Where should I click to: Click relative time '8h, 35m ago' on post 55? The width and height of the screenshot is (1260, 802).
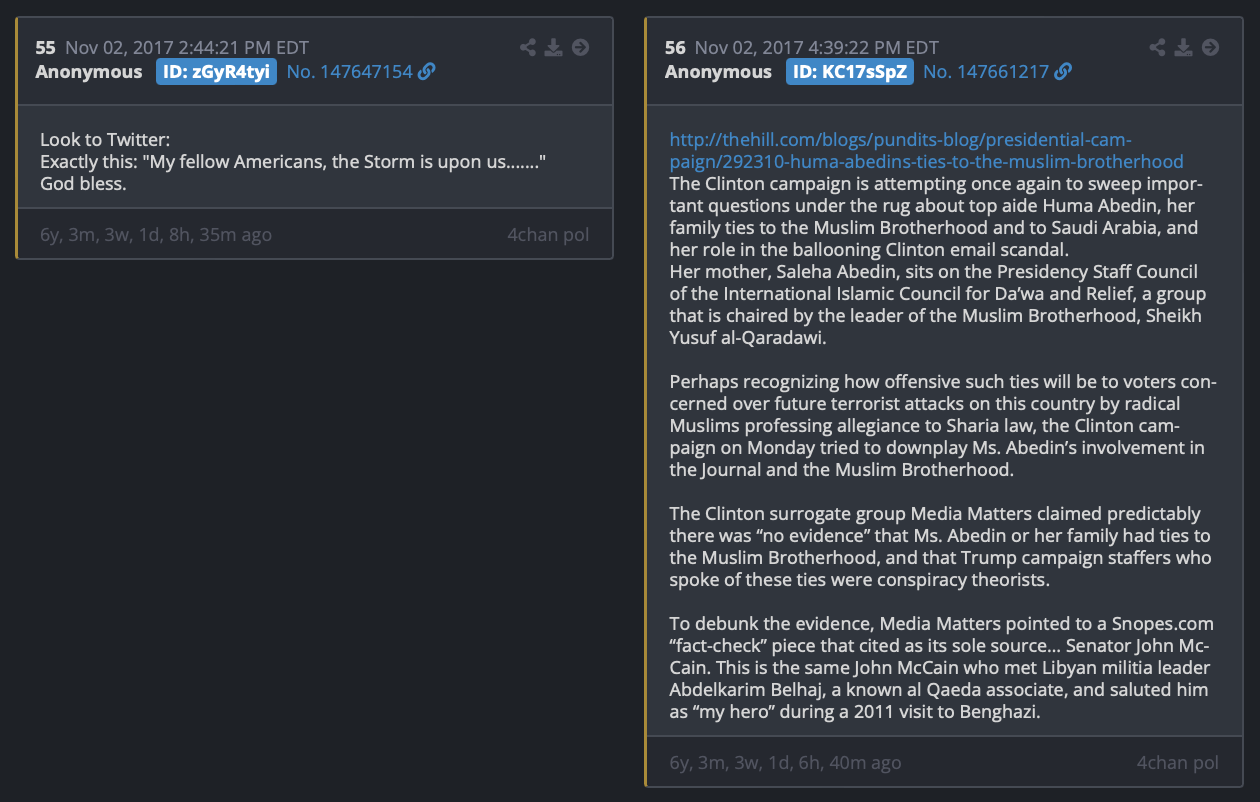pos(207,235)
